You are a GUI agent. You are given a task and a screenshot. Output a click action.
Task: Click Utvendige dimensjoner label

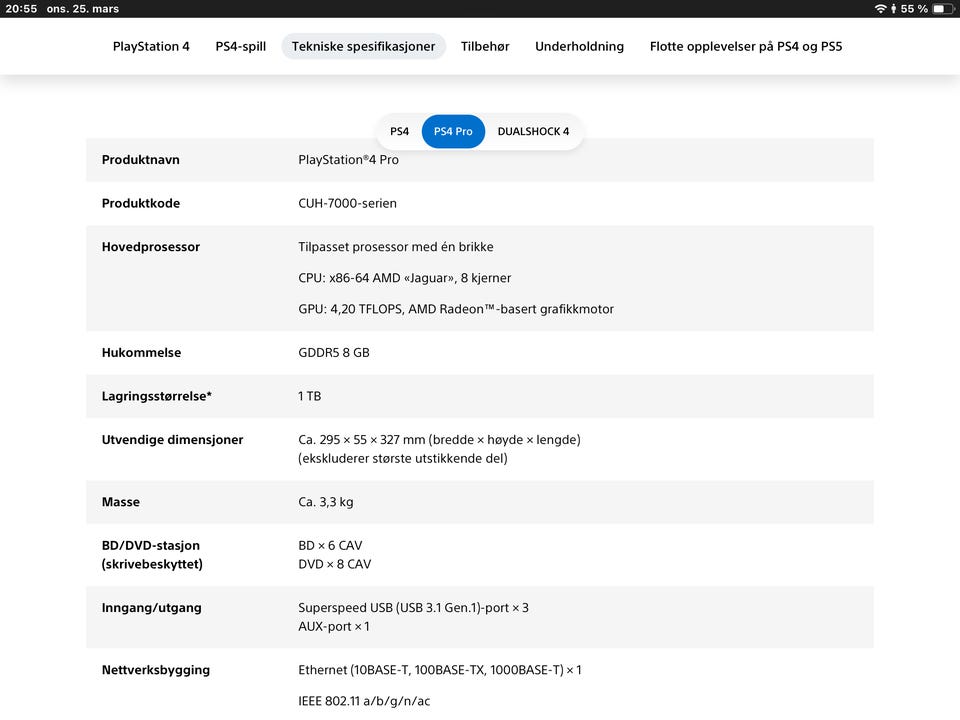tap(173, 440)
